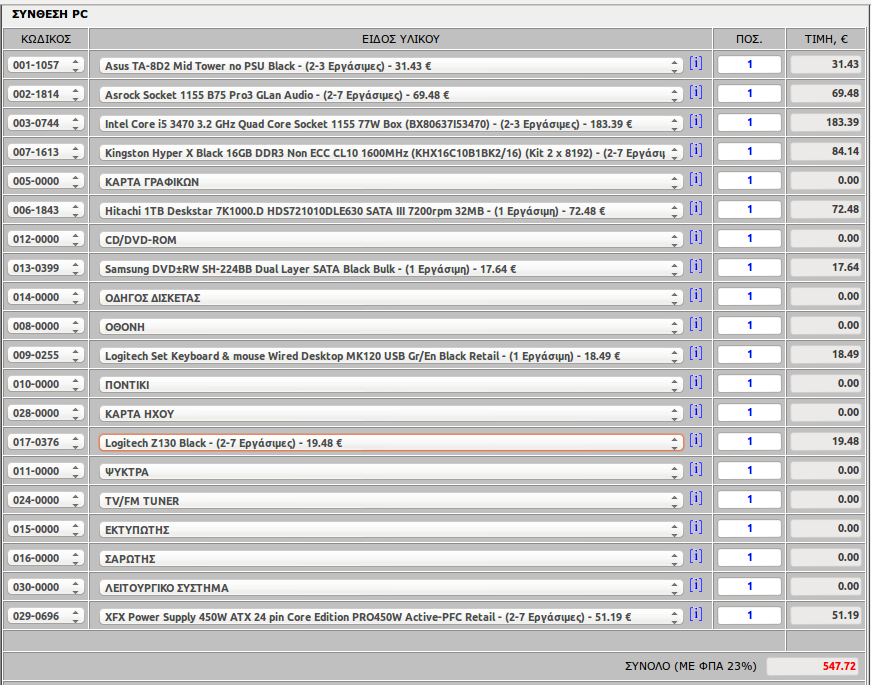Click the ΚΩΔΙΚΟΣ column header
The width and height of the screenshot is (871, 685).
(46, 39)
